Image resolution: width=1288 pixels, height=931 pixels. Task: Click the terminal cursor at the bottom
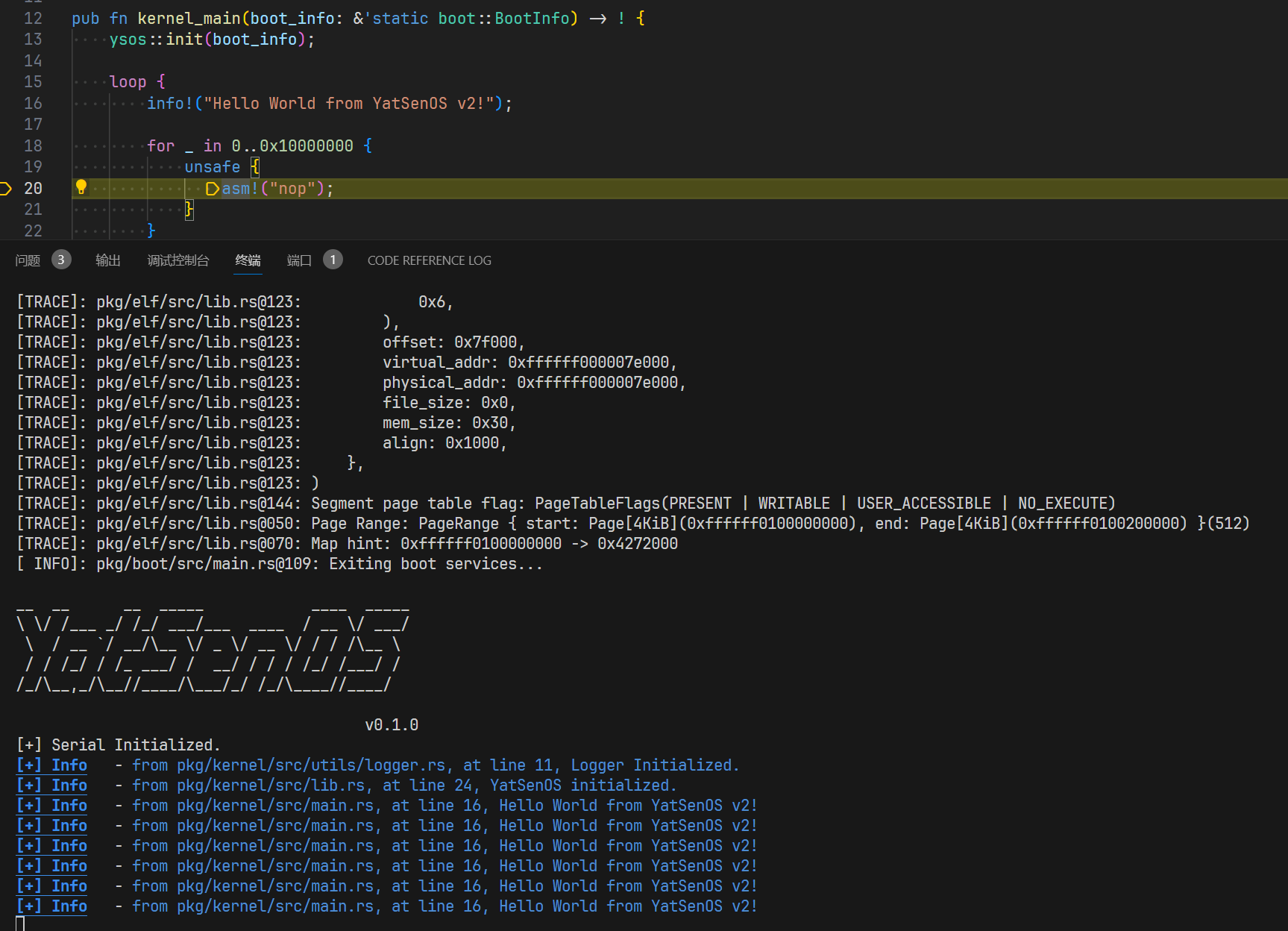click(21, 924)
